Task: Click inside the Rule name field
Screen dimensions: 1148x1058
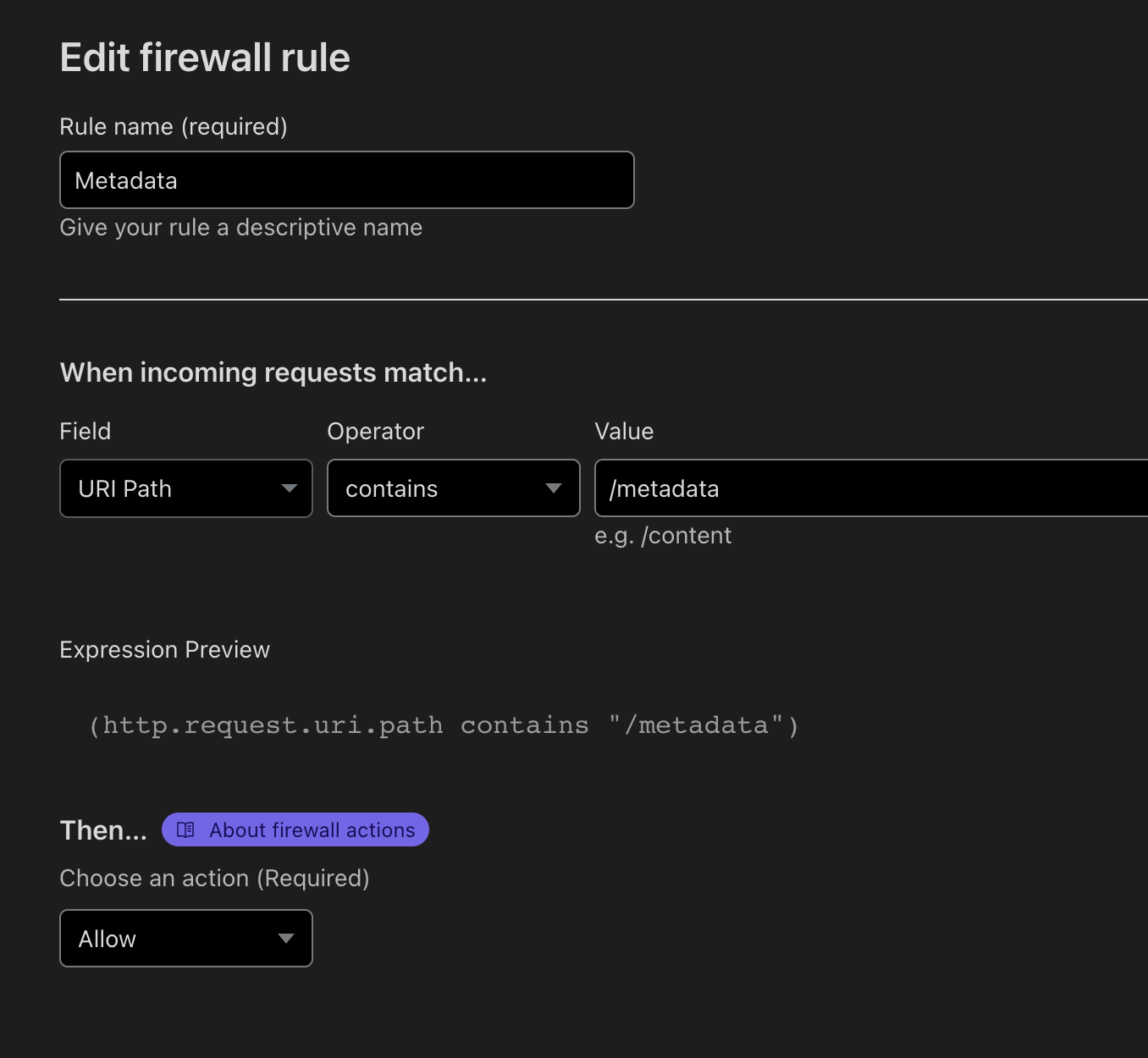Action: pyautogui.click(x=346, y=179)
